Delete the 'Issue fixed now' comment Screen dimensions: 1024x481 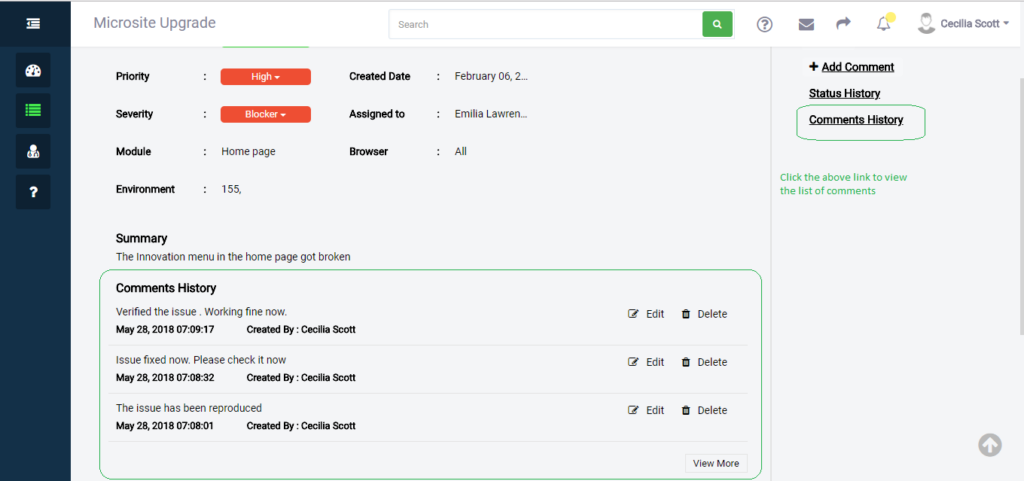[x=704, y=362]
